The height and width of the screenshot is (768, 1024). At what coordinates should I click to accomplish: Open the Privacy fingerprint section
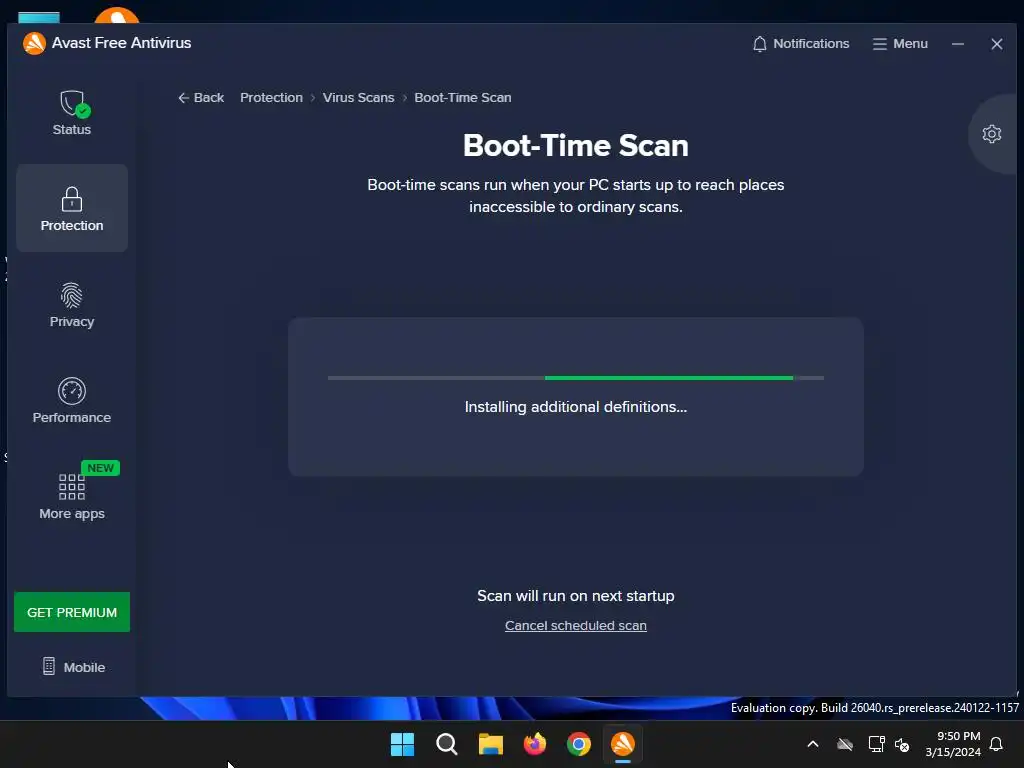coord(72,304)
